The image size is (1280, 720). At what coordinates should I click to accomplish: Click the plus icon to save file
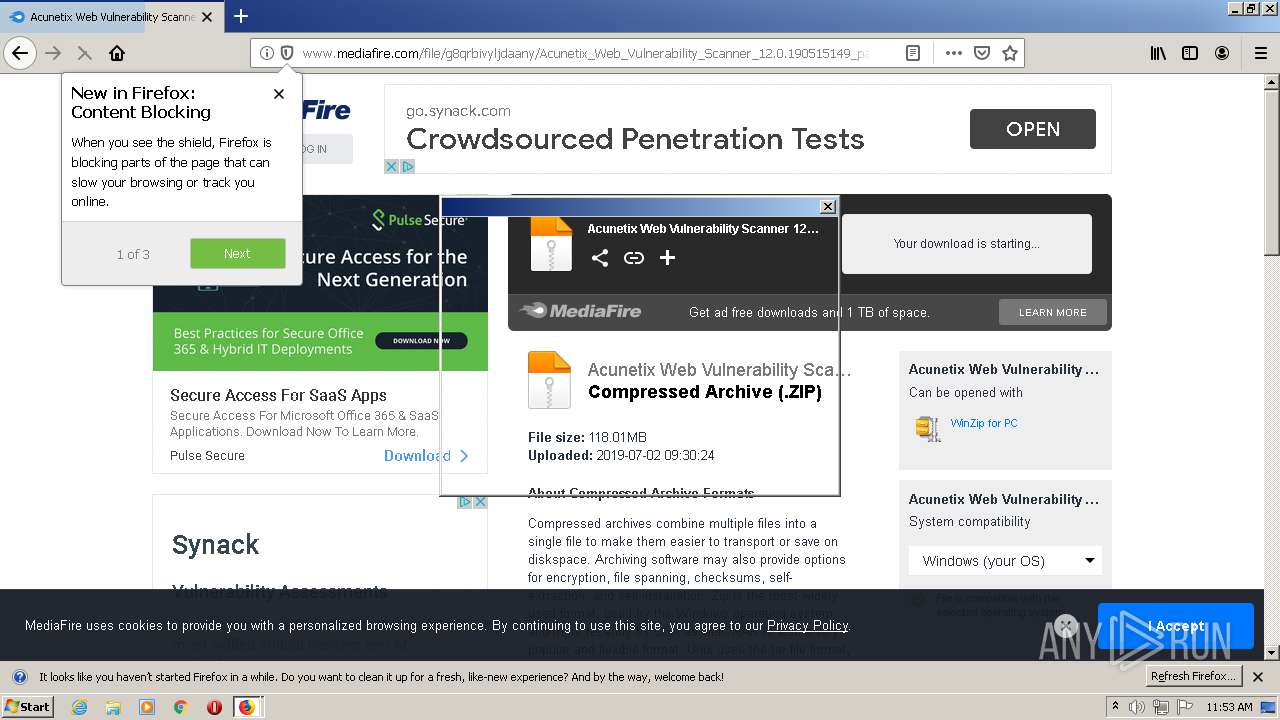point(667,258)
